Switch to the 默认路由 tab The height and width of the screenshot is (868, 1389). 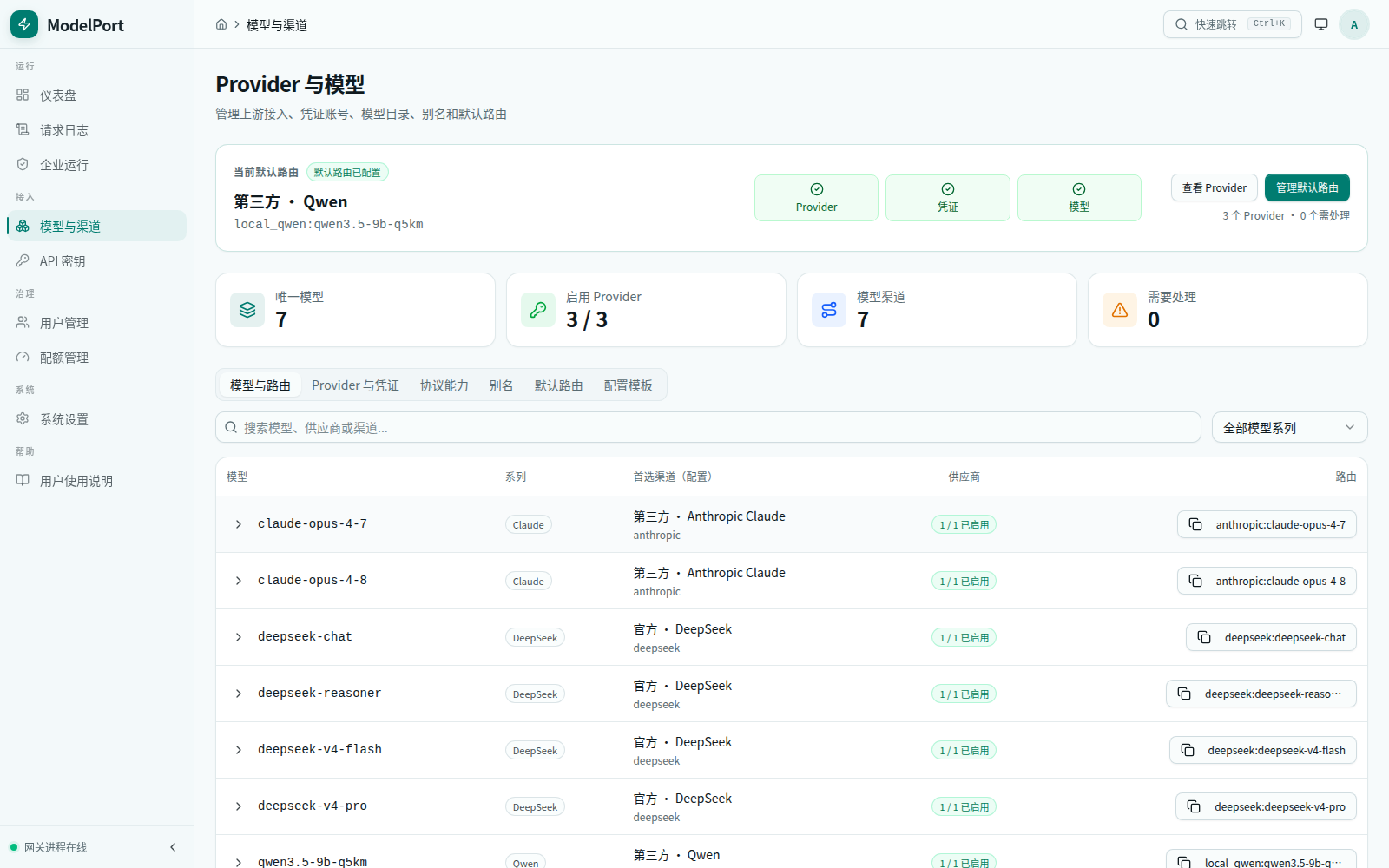click(x=558, y=385)
